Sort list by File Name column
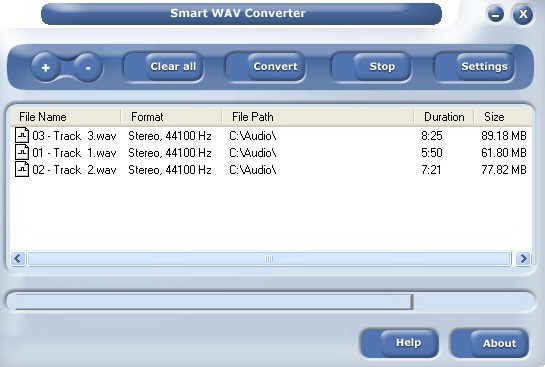The height and width of the screenshot is (367, 545). tap(65, 117)
